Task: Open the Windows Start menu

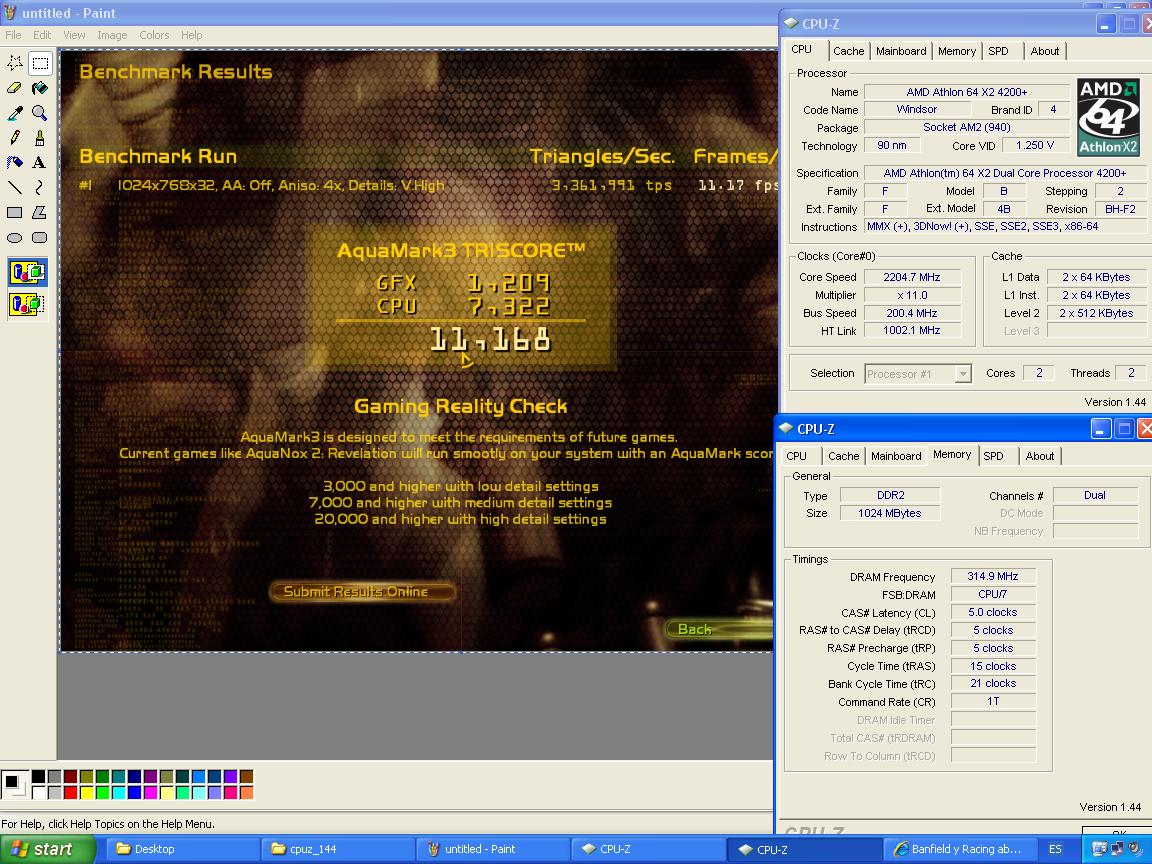Action: click(48, 849)
